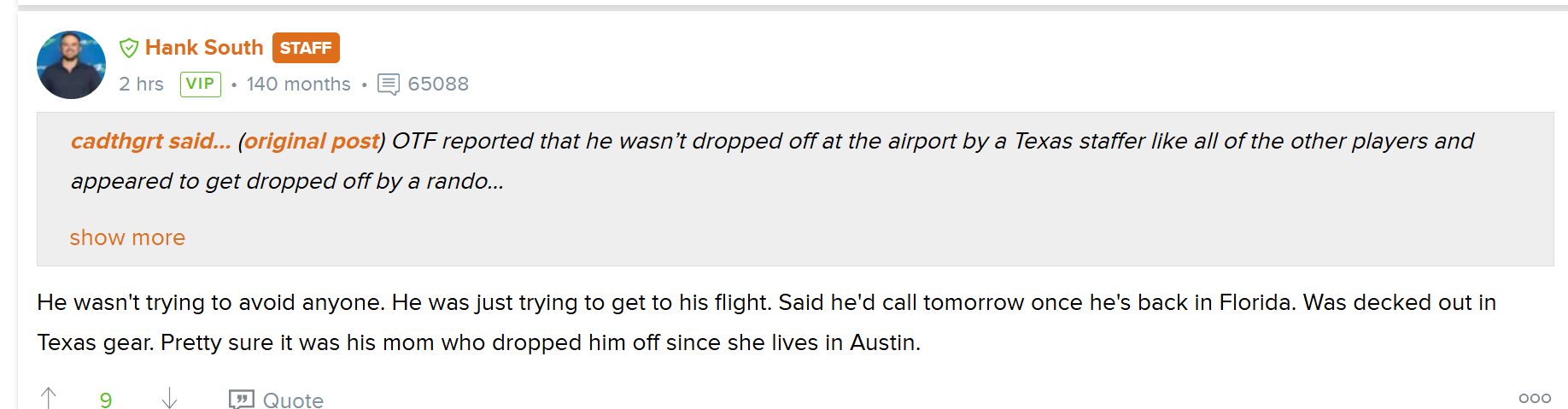The image size is (1568, 409).
Task: Open the three-dot post options menu
Action: point(1535,398)
